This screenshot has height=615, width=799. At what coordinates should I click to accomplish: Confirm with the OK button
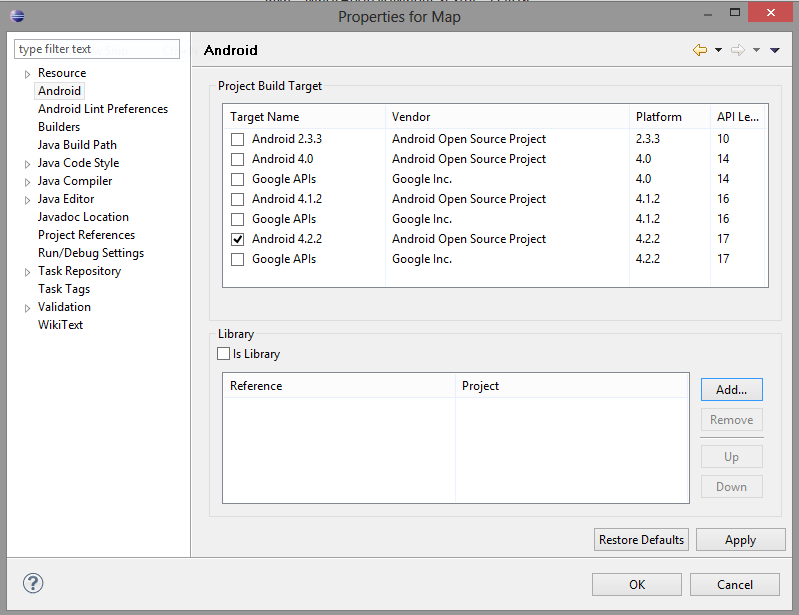tap(636, 584)
